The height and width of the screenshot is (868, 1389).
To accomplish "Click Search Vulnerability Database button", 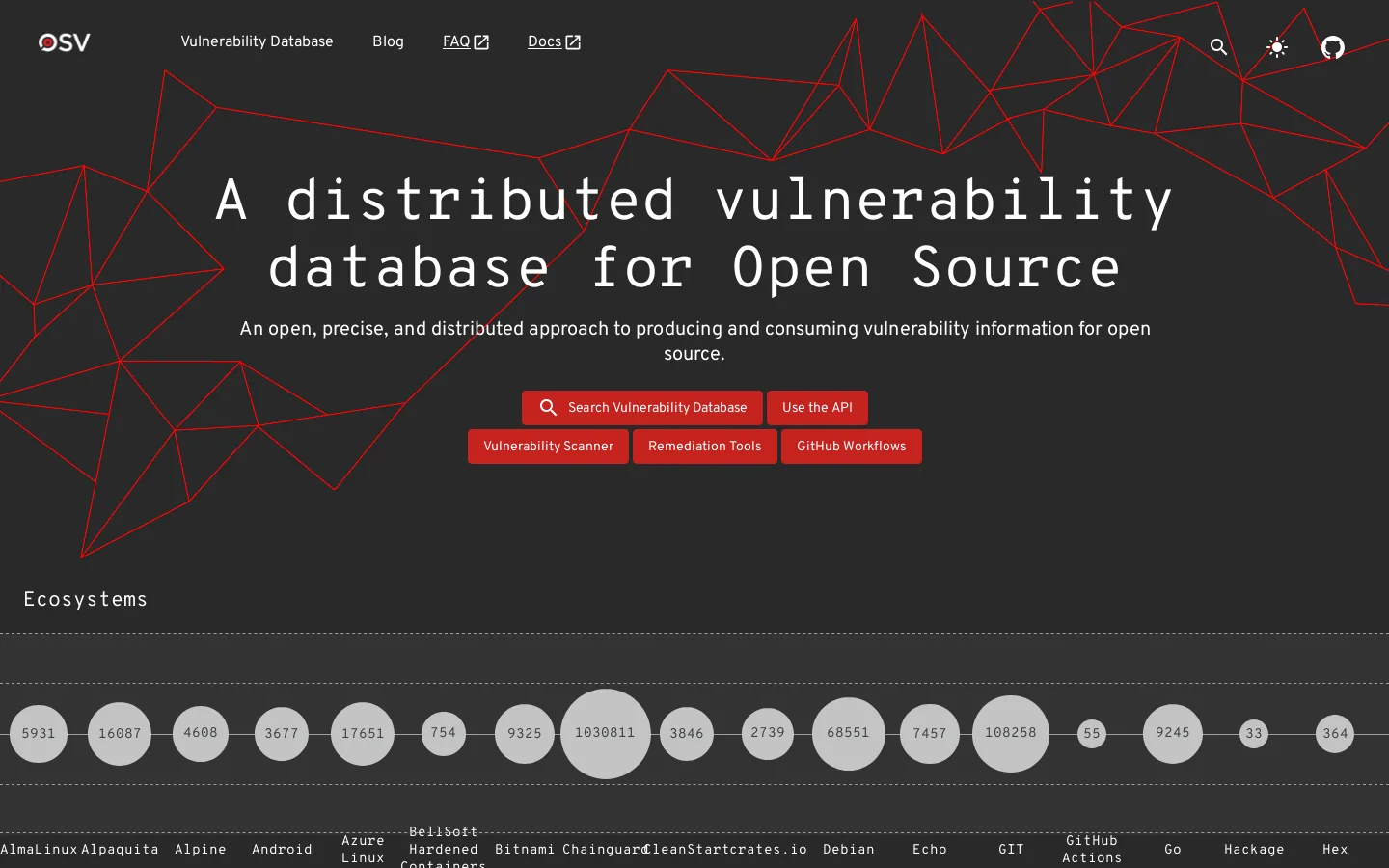I will 642,408.
